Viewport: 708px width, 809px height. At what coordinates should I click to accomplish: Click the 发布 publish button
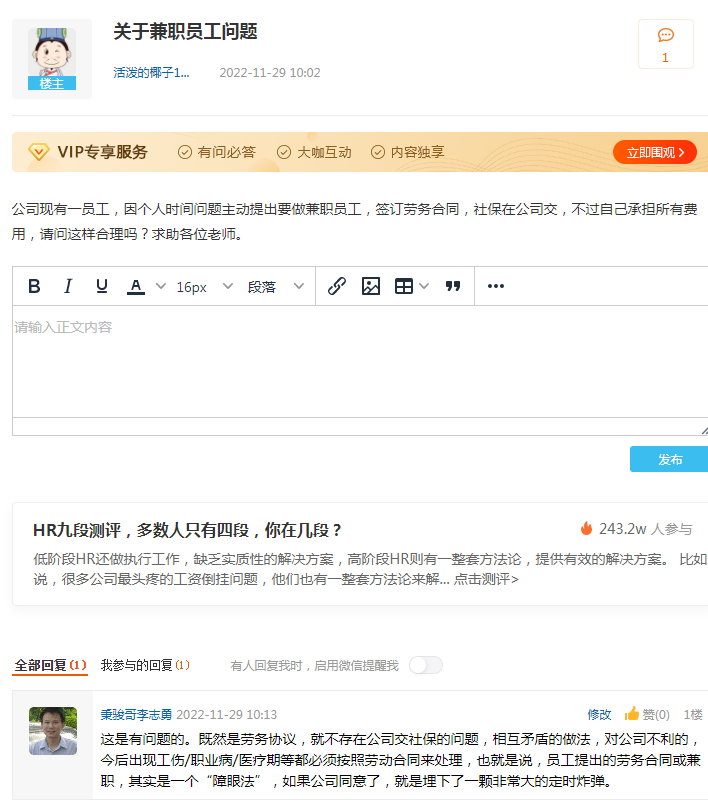tap(669, 459)
